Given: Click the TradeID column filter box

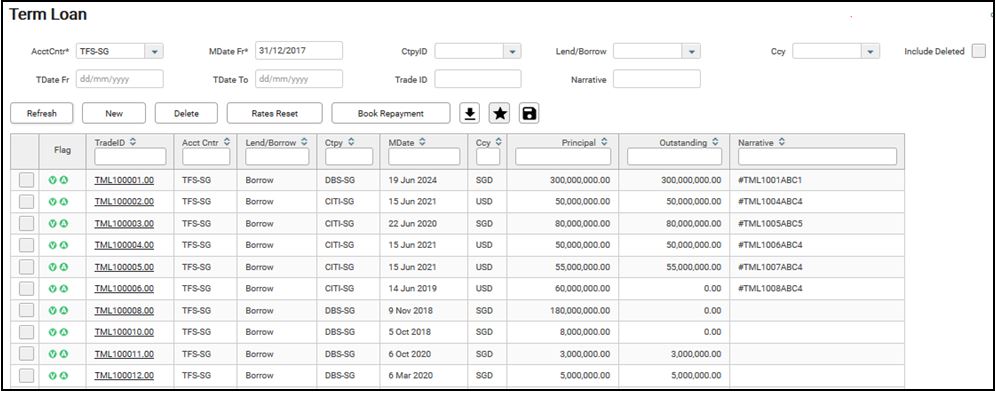Looking at the screenshot, I should coord(130,157).
